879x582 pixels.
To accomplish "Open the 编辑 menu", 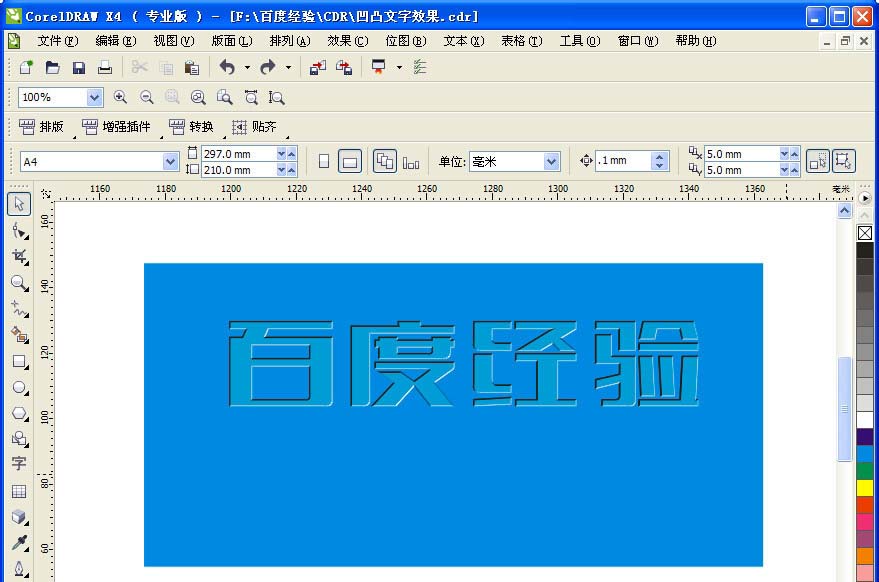I will (116, 41).
